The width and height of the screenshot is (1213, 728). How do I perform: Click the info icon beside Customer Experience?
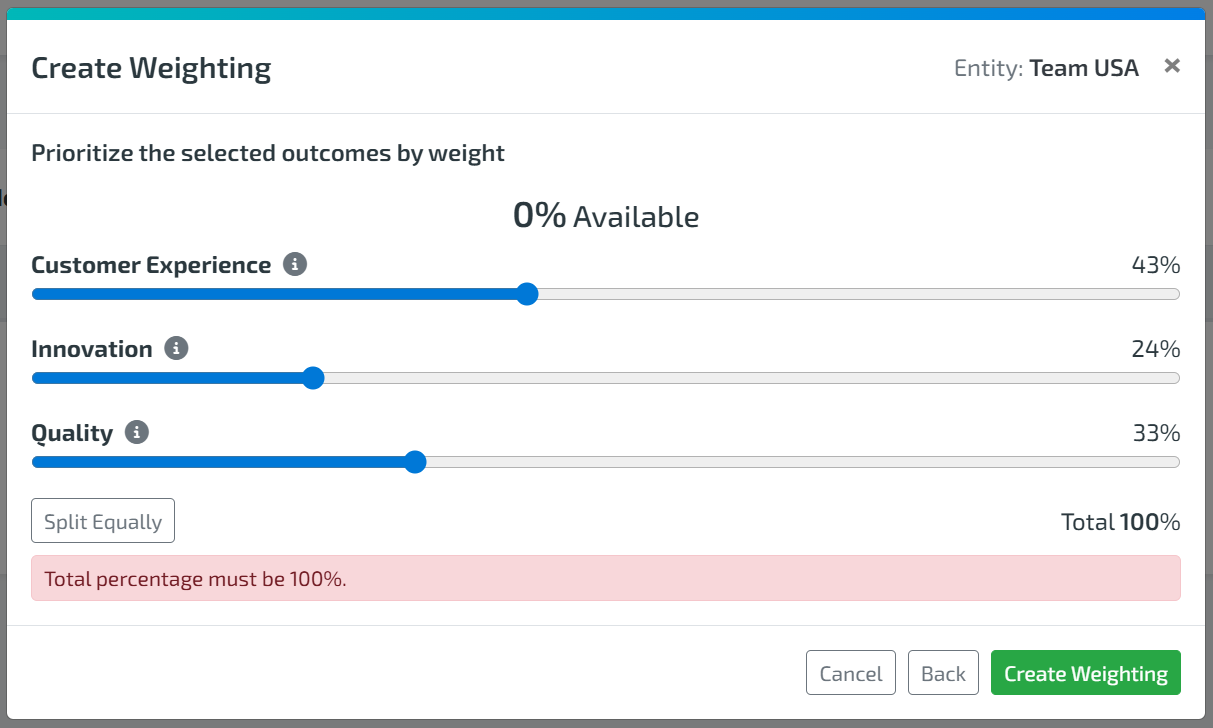294,265
